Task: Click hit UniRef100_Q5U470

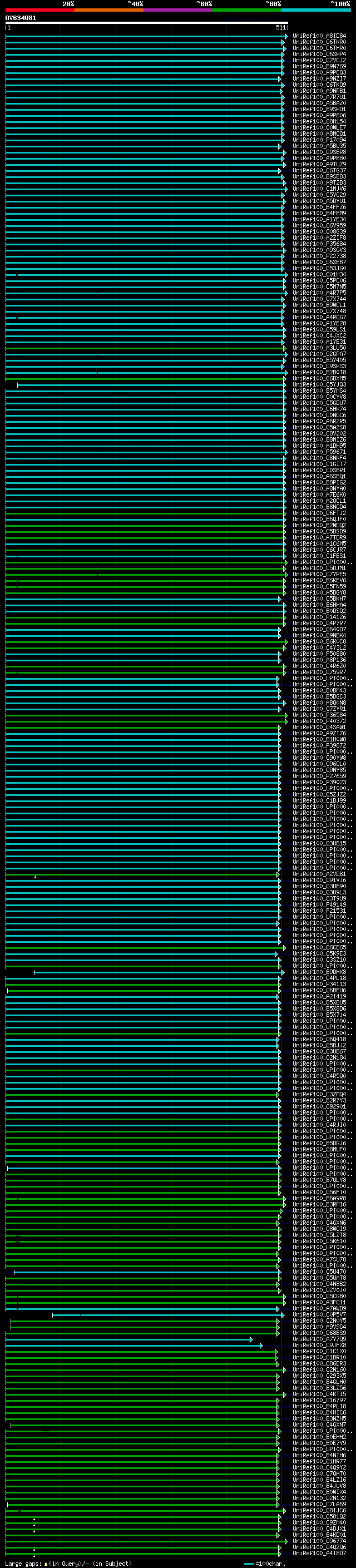Action: pos(319,1272)
